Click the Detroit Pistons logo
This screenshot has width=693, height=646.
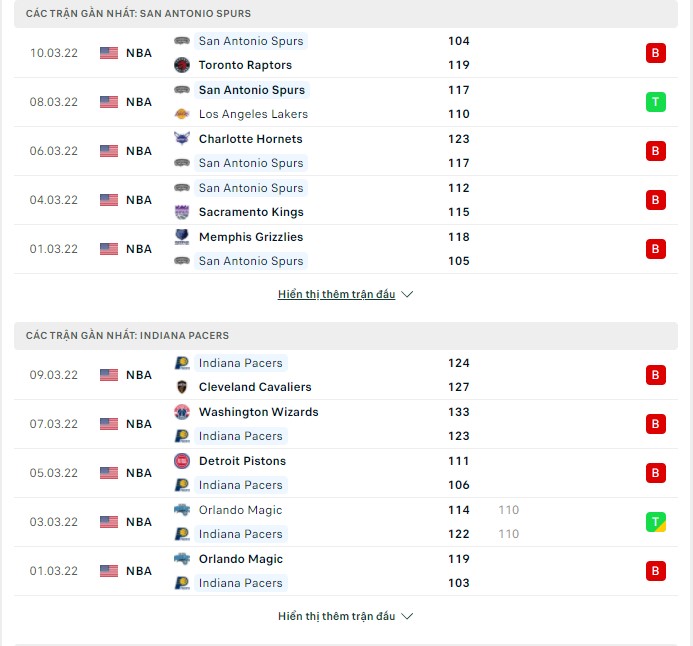[182, 461]
